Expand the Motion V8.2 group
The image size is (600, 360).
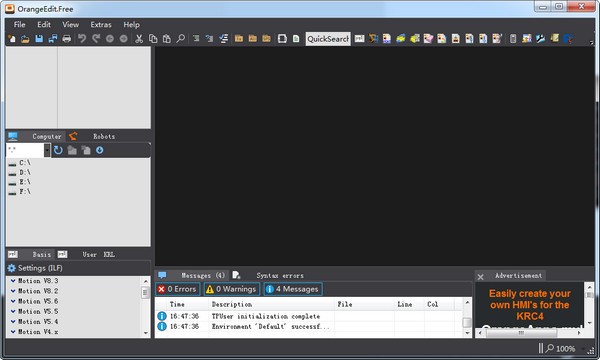(13, 291)
